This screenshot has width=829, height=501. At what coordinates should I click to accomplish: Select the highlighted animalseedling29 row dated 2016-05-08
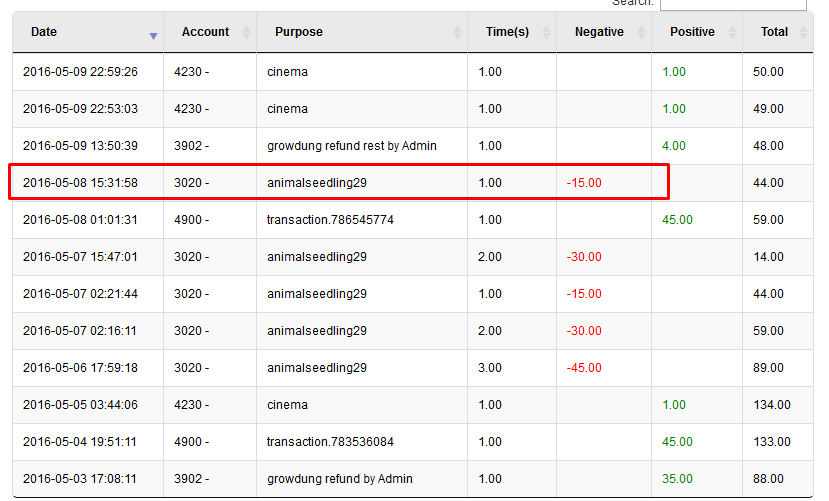[x=413, y=183]
